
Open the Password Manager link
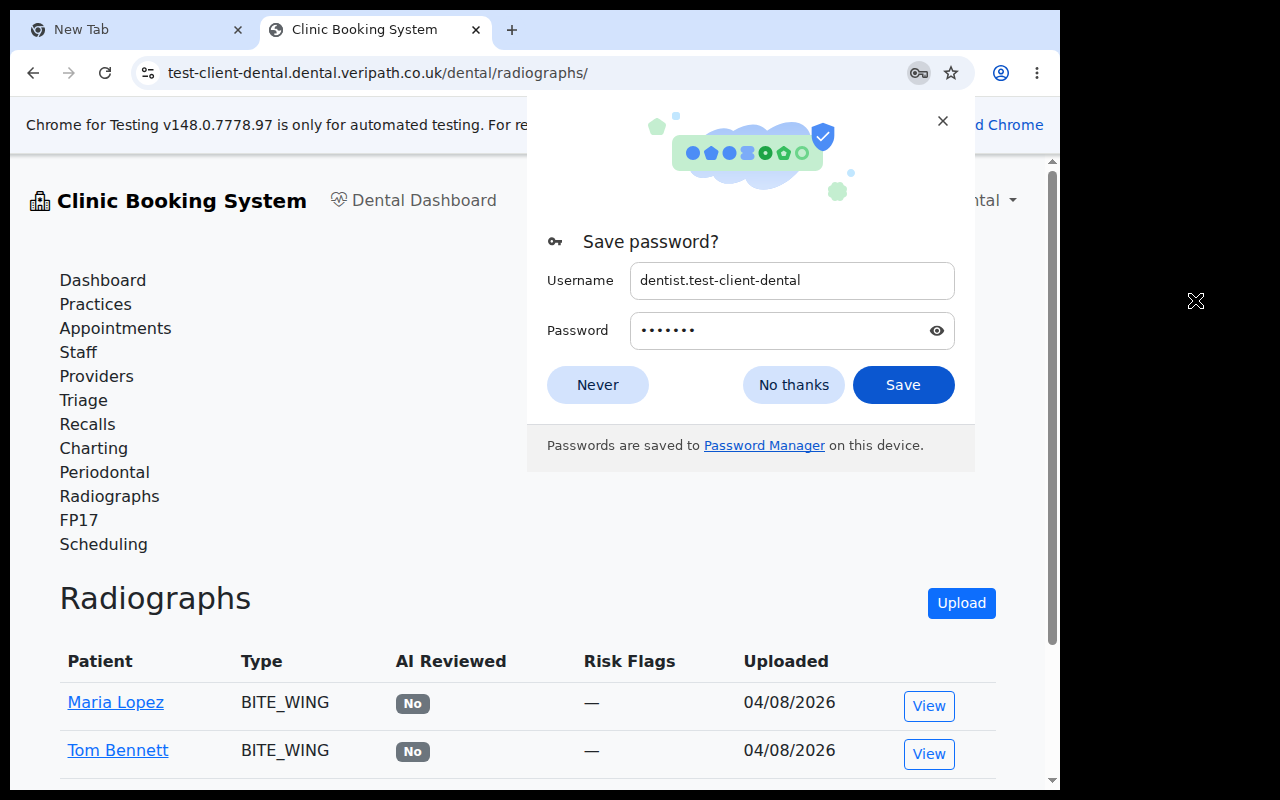(x=764, y=446)
